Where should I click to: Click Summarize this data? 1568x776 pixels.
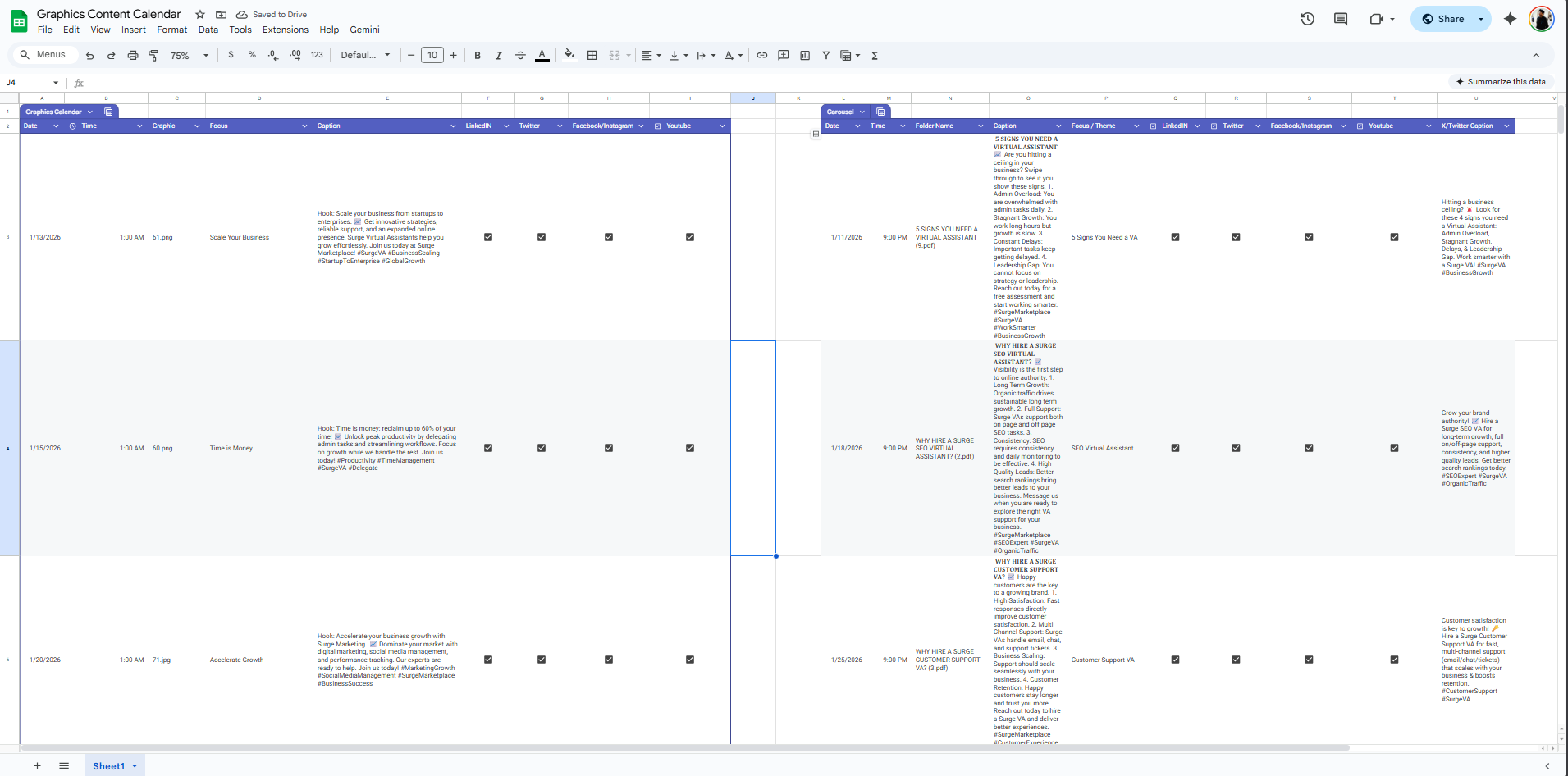click(x=1500, y=82)
